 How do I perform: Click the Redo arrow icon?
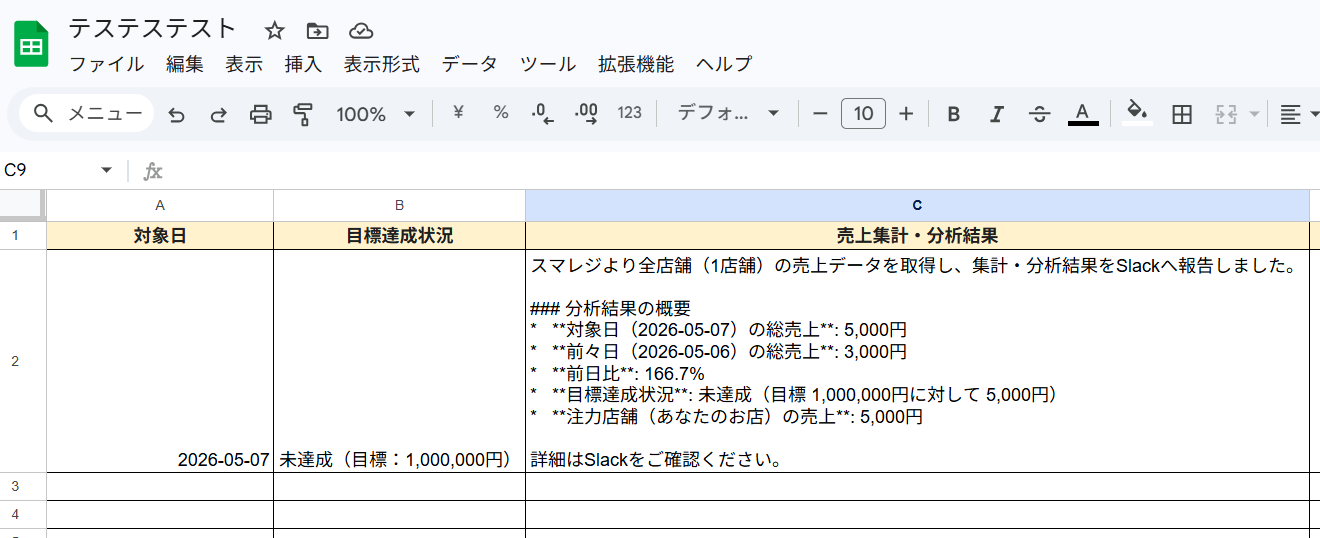(218, 114)
